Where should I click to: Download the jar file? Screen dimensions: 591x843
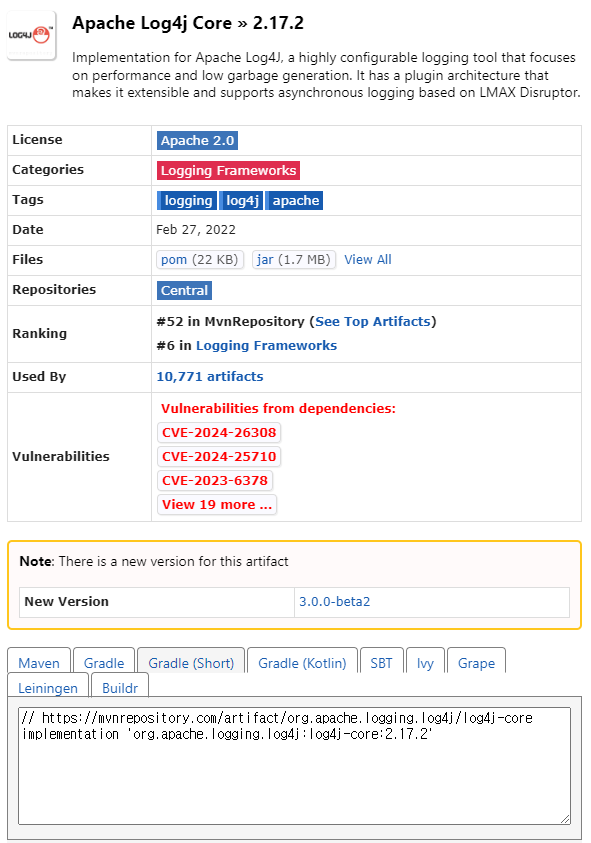[x=294, y=260]
